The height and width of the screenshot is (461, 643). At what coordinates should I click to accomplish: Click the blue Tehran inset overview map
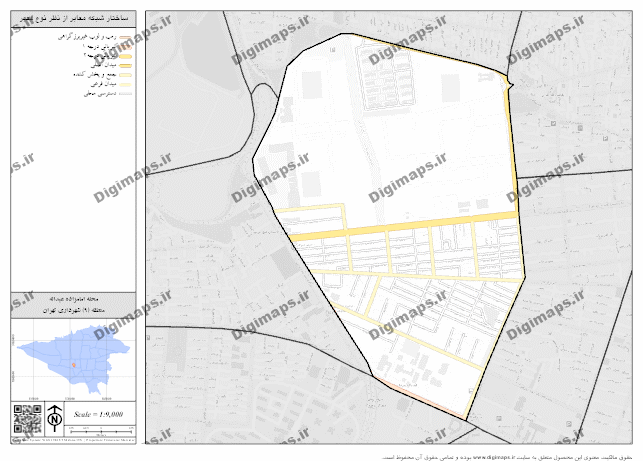(x=74, y=358)
